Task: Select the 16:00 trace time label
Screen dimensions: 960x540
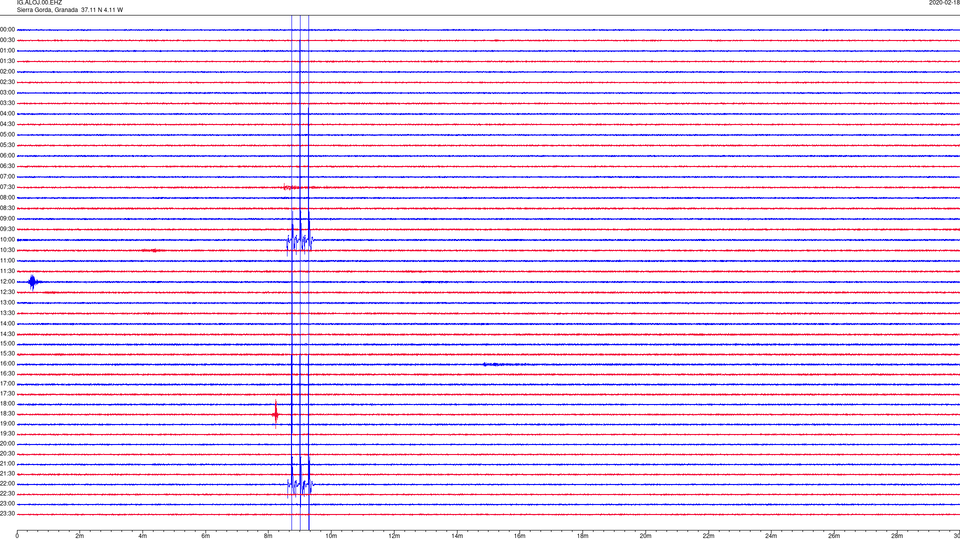Action: point(7,364)
